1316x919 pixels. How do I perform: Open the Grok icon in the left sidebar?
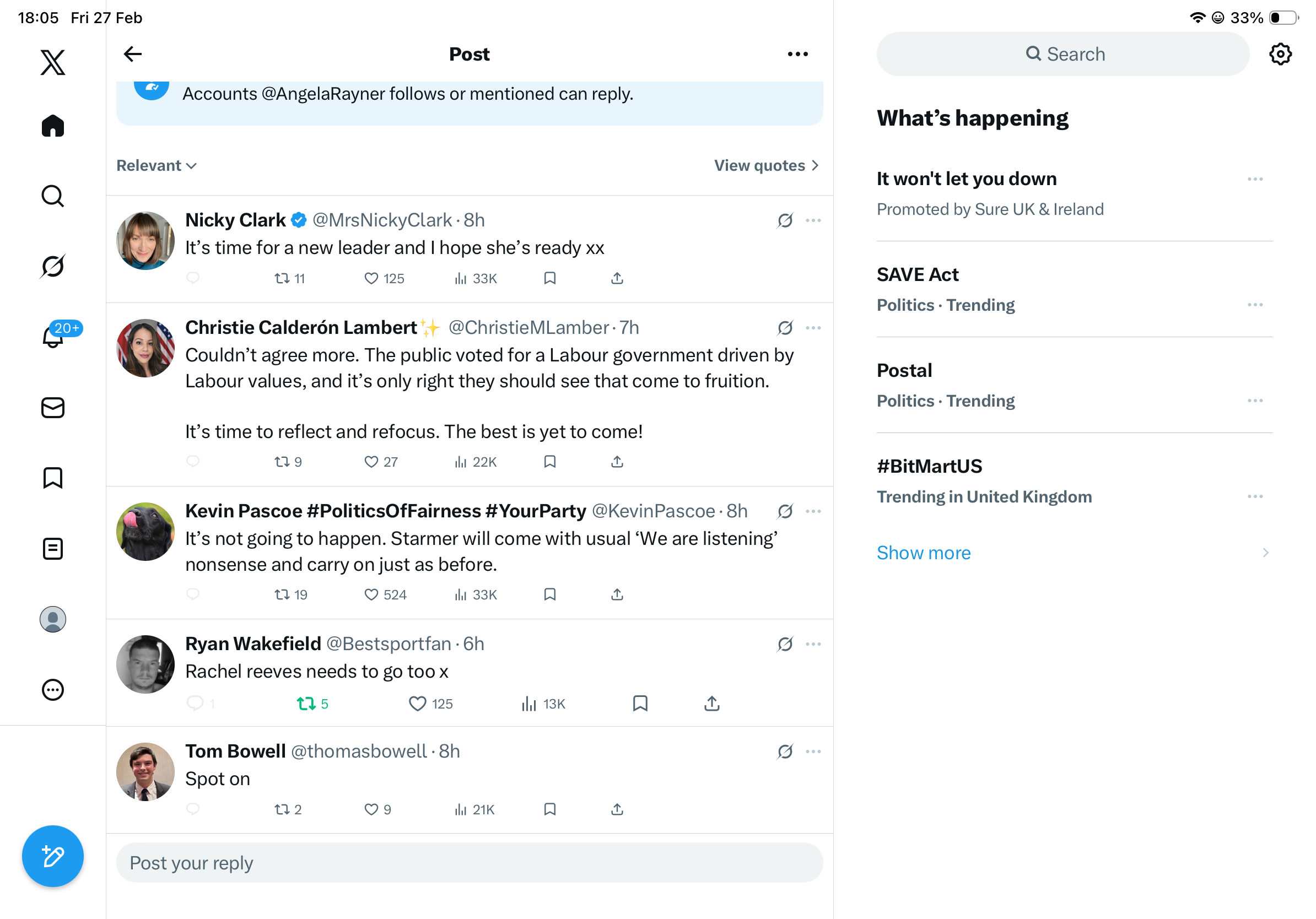(x=53, y=266)
